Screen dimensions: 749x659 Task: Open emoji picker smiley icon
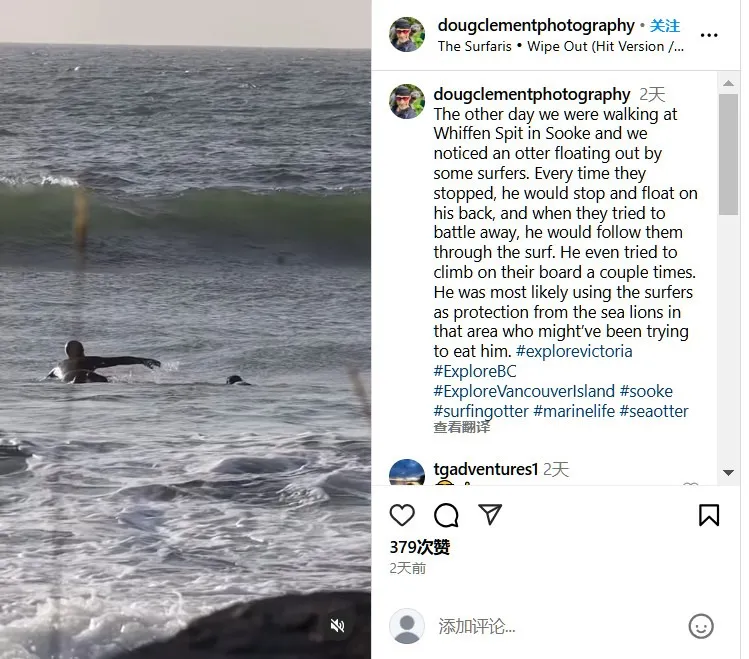point(701,626)
